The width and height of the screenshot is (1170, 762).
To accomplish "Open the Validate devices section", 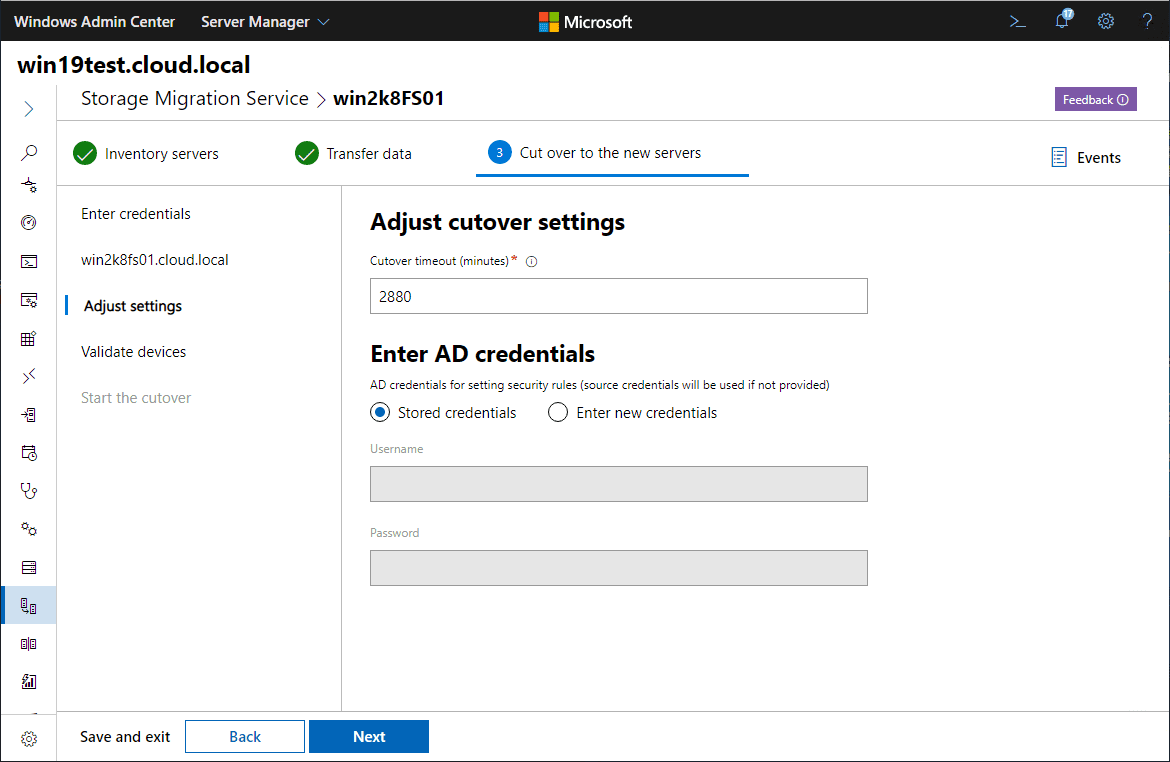I will [x=133, y=352].
